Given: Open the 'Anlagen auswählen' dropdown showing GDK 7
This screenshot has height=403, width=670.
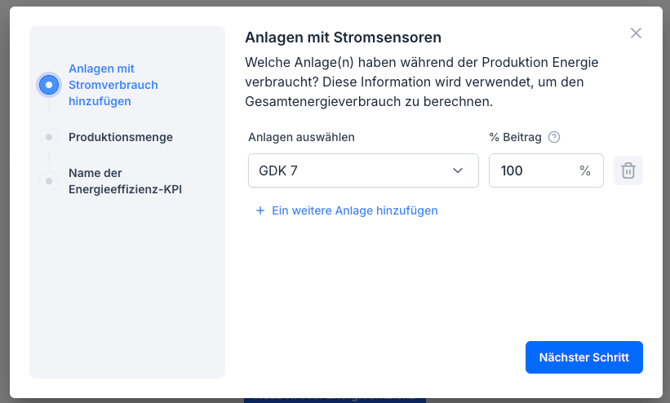Looking at the screenshot, I should click(x=349, y=171).
